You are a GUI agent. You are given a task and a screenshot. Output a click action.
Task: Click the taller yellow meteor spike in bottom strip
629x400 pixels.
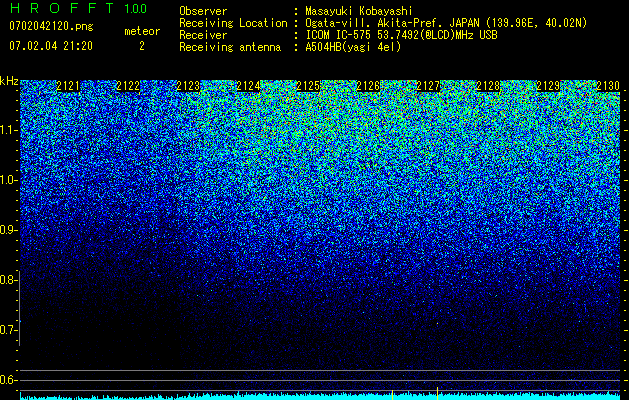[437, 394]
